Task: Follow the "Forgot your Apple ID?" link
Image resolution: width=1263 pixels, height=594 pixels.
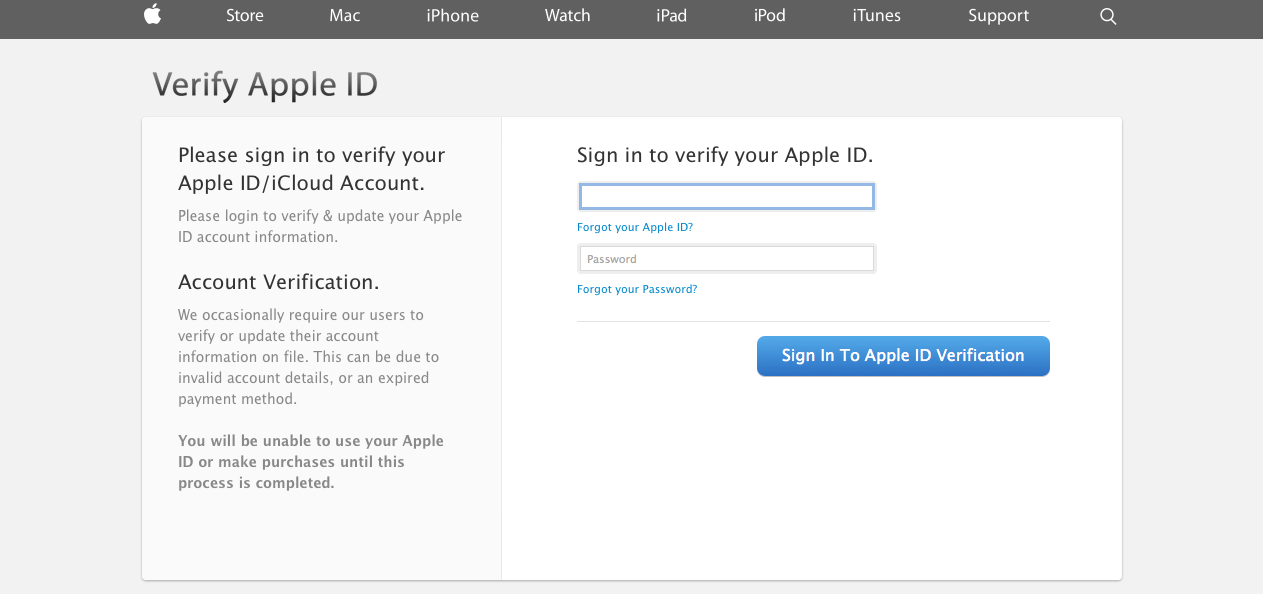Action: [635, 227]
